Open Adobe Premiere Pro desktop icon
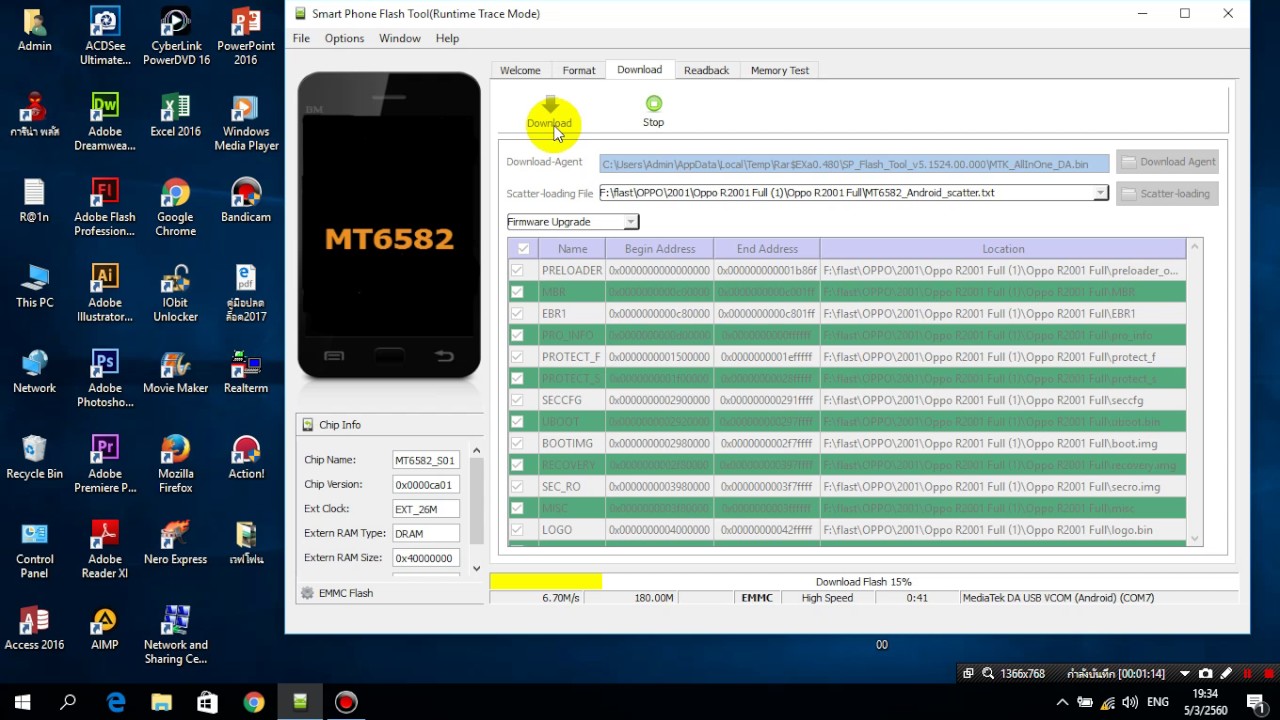 [105, 464]
